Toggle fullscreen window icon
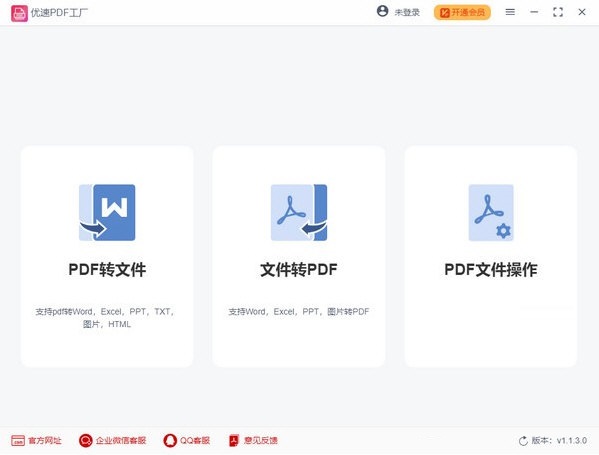599x455 pixels. coord(558,12)
